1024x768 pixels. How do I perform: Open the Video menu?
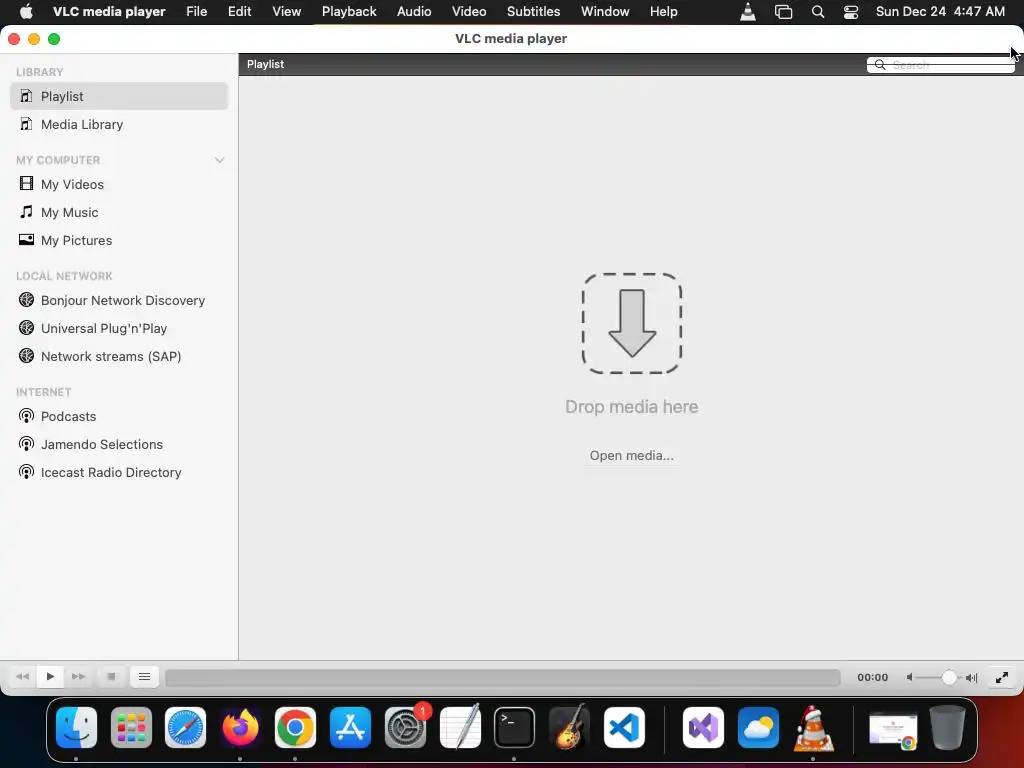(x=469, y=12)
